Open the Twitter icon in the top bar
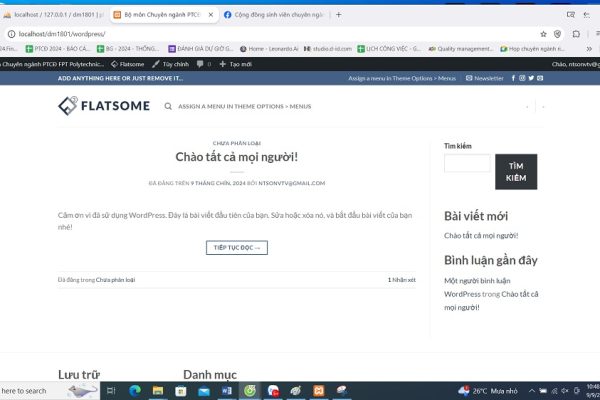 531,78
